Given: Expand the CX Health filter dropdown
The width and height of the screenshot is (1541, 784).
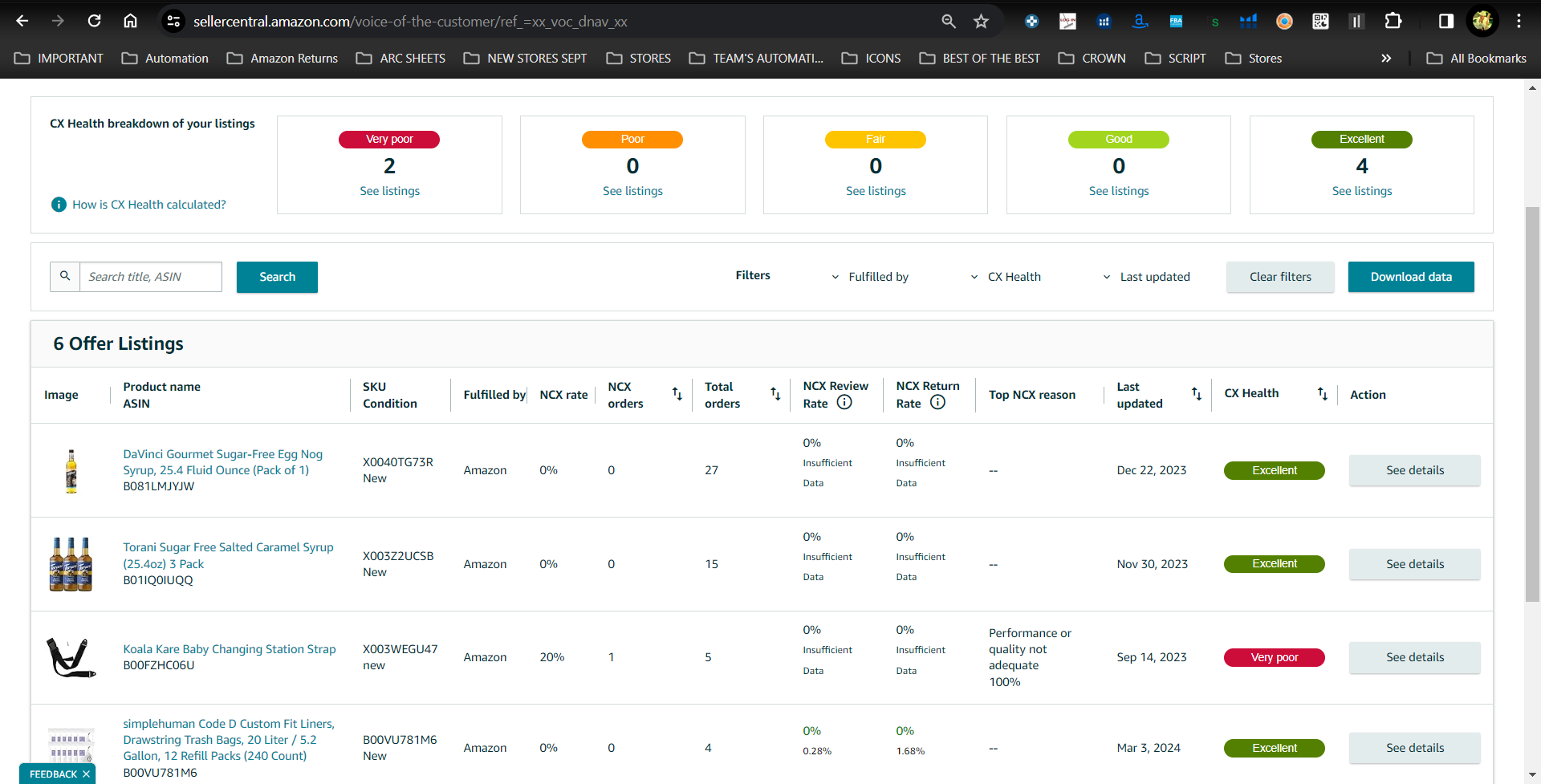Looking at the screenshot, I should point(1006,277).
